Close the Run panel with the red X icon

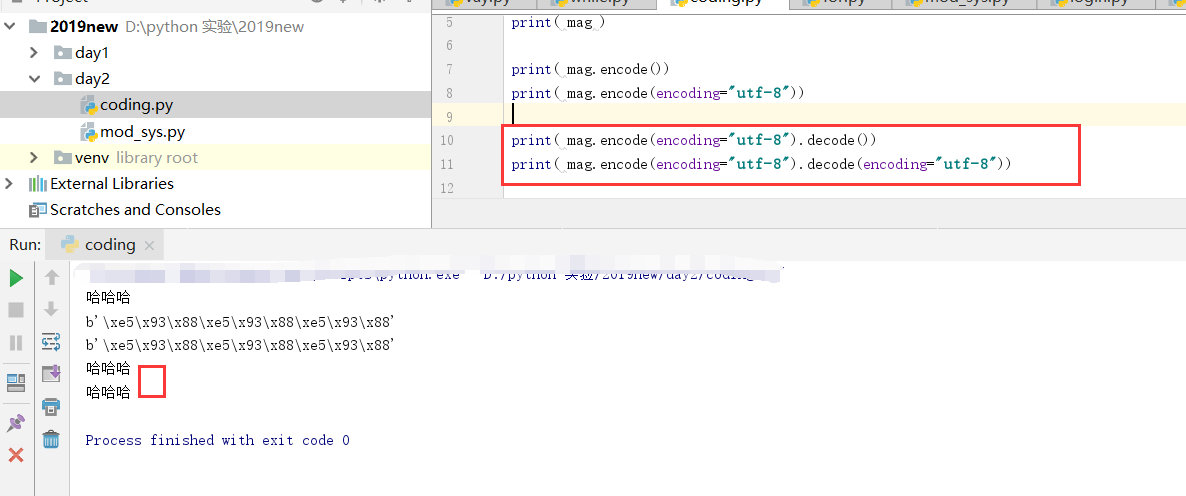coord(16,455)
